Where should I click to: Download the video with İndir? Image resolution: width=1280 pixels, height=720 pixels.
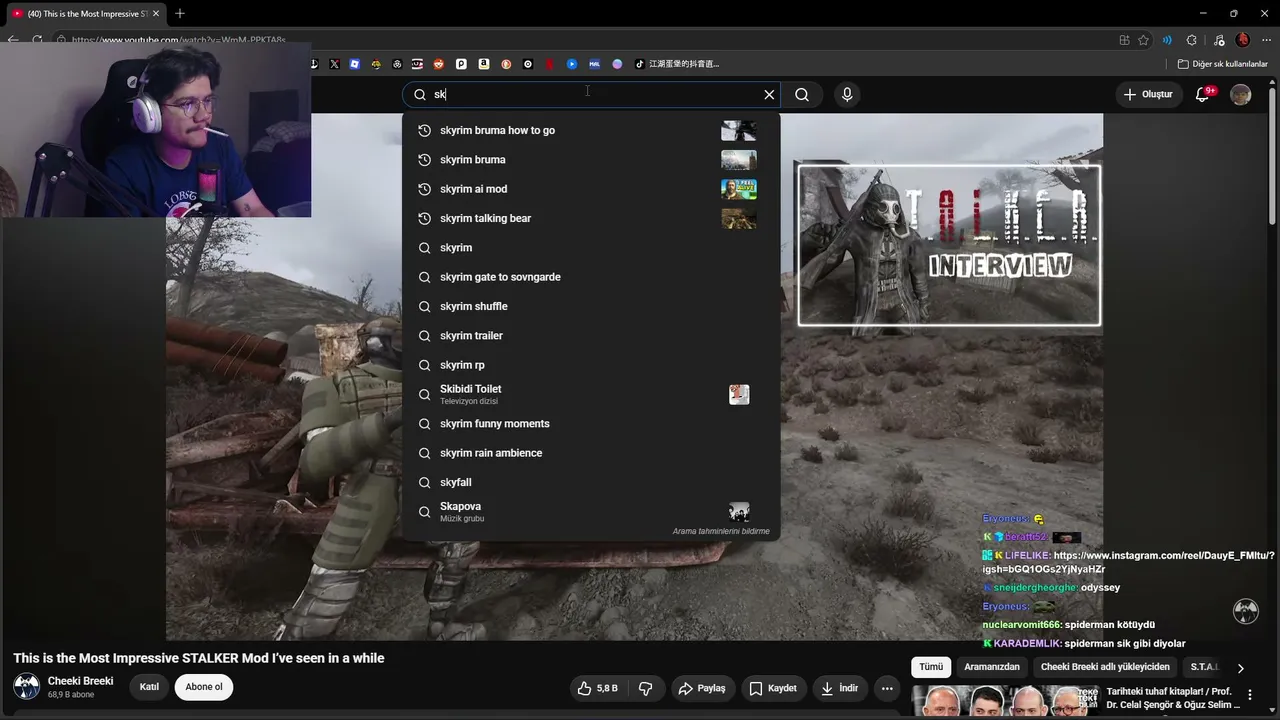840,688
